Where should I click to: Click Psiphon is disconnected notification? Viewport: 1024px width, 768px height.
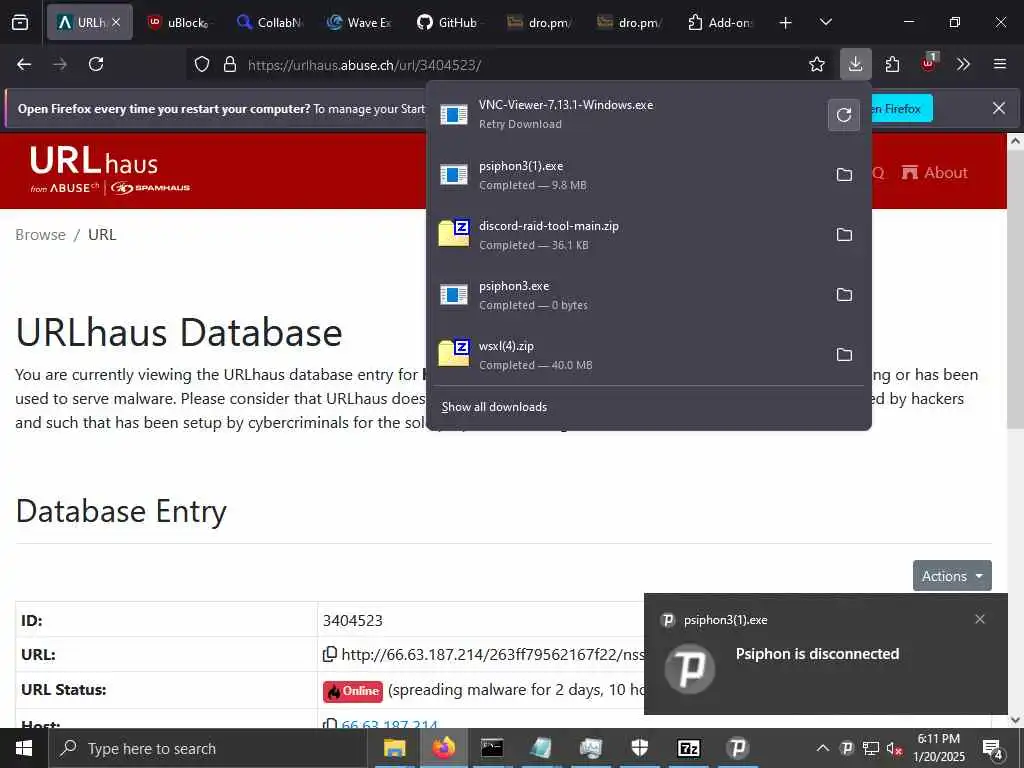[x=825, y=654]
